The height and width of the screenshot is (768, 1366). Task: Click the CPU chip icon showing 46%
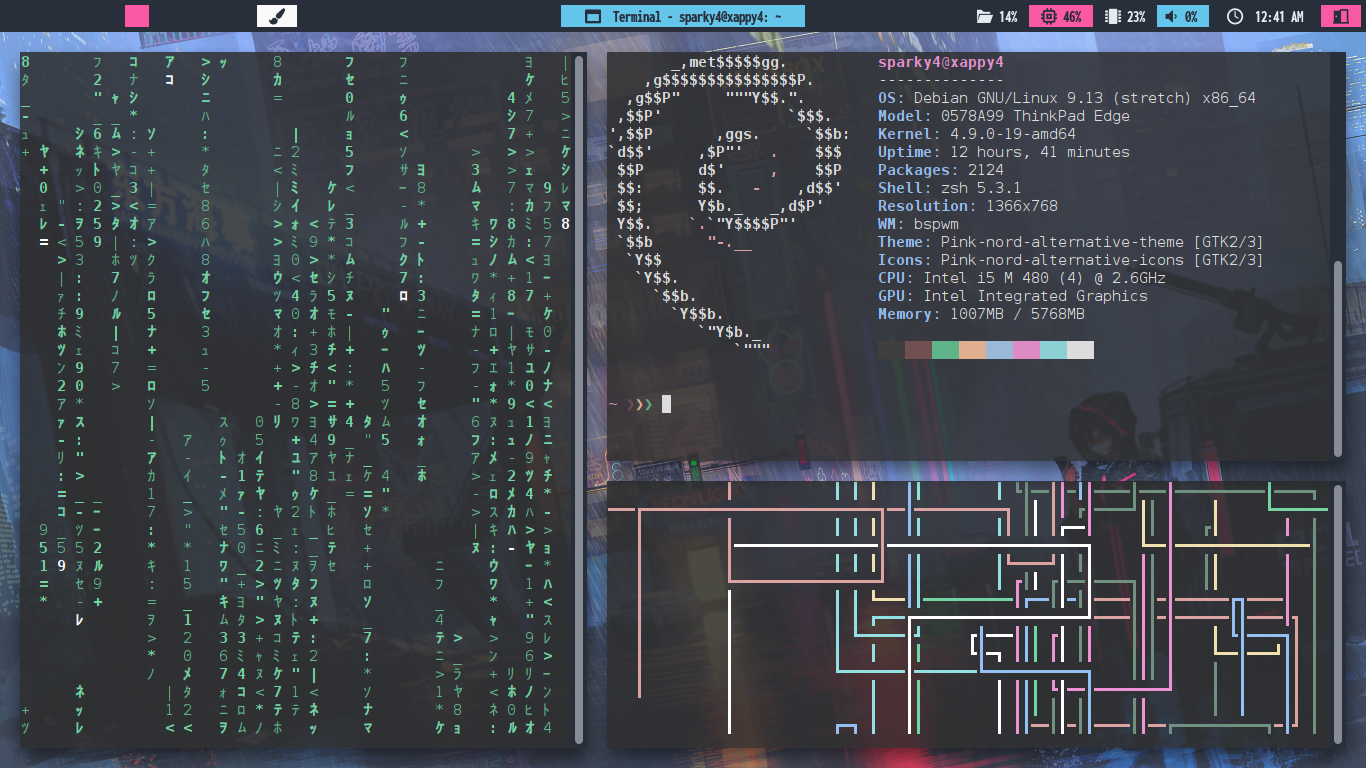pos(1047,17)
